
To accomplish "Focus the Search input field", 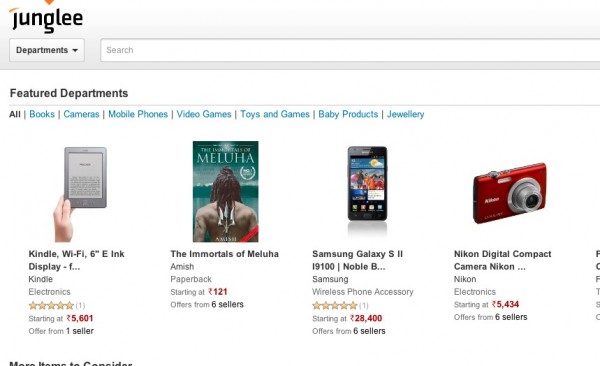I will coord(350,50).
